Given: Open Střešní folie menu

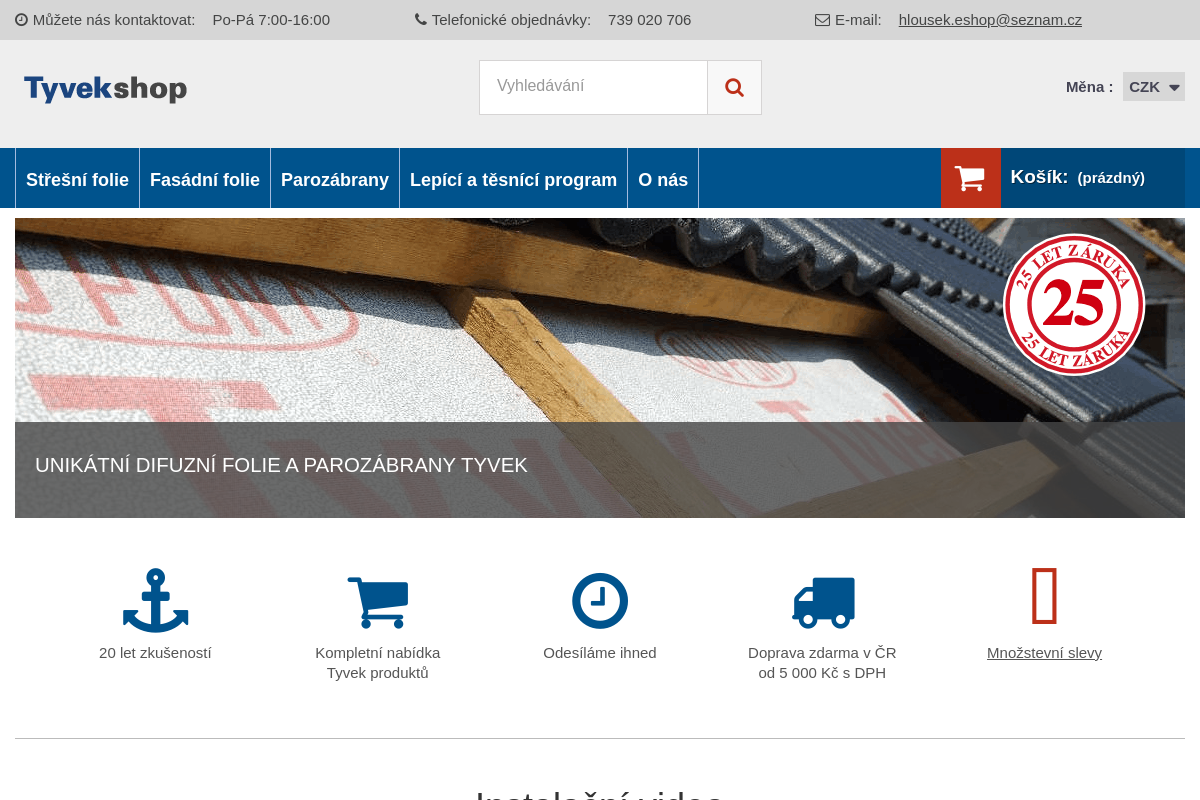Looking at the screenshot, I should (x=77, y=180).
